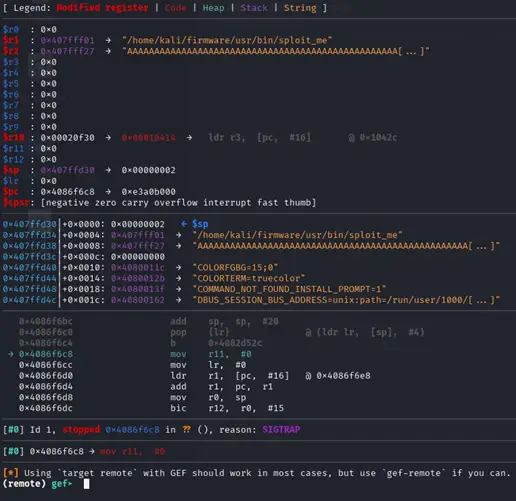Click the blue $sp marker in stack view
Screen dimensions: 516x501
[200, 224]
